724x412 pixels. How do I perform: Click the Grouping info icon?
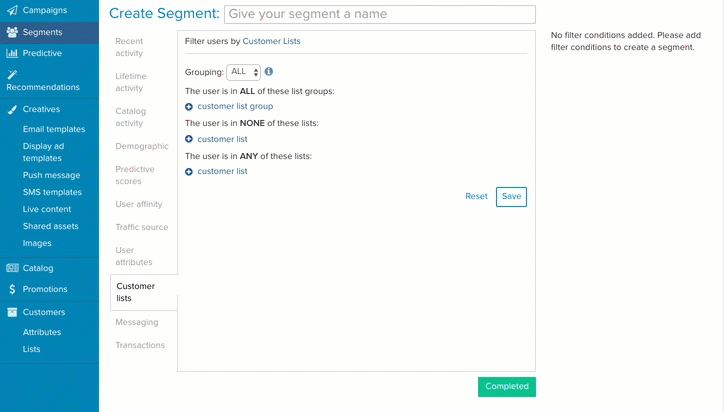tap(269, 72)
